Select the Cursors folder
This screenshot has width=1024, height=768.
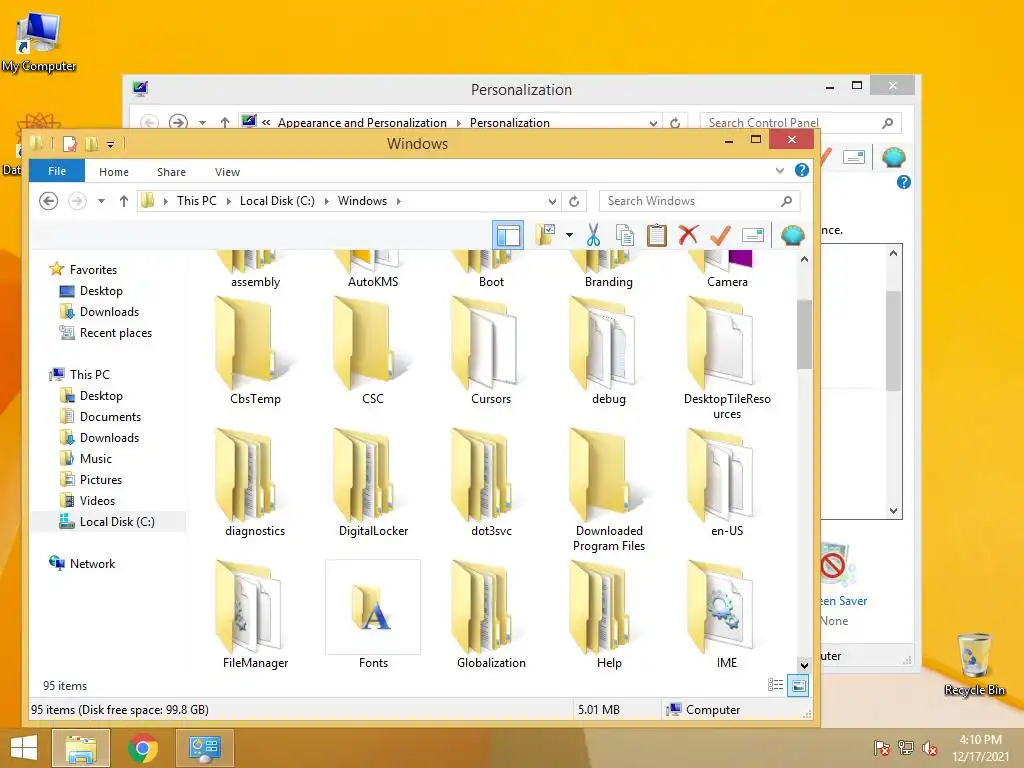(491, 351)
